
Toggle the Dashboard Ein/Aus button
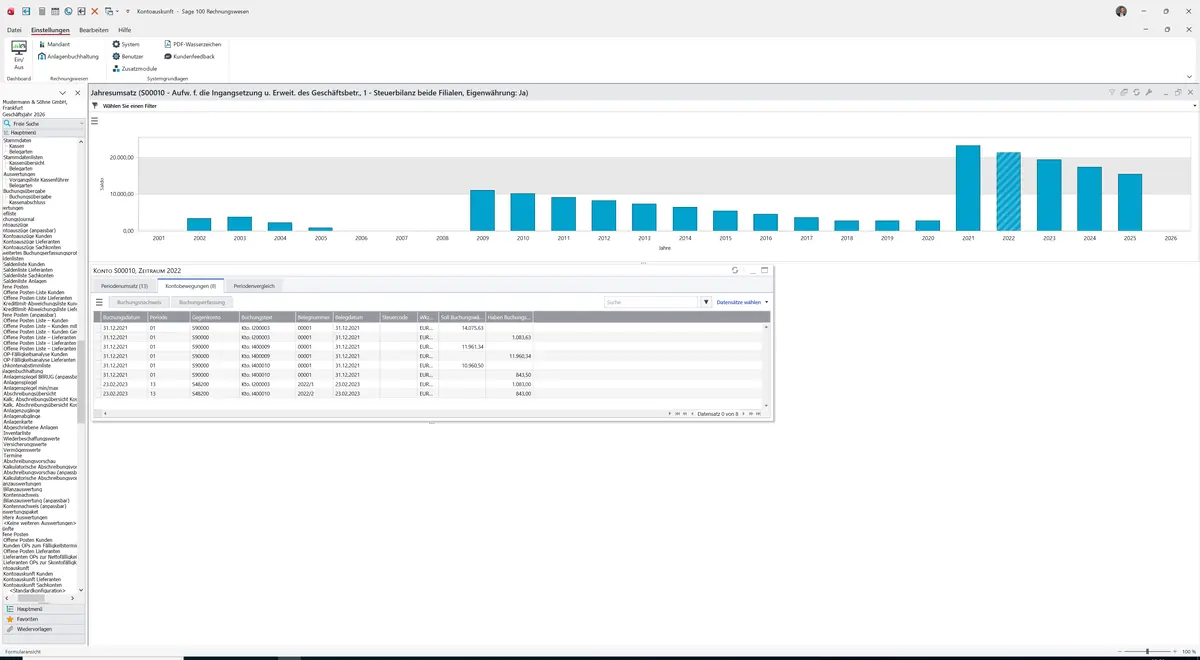coord(19,54)
